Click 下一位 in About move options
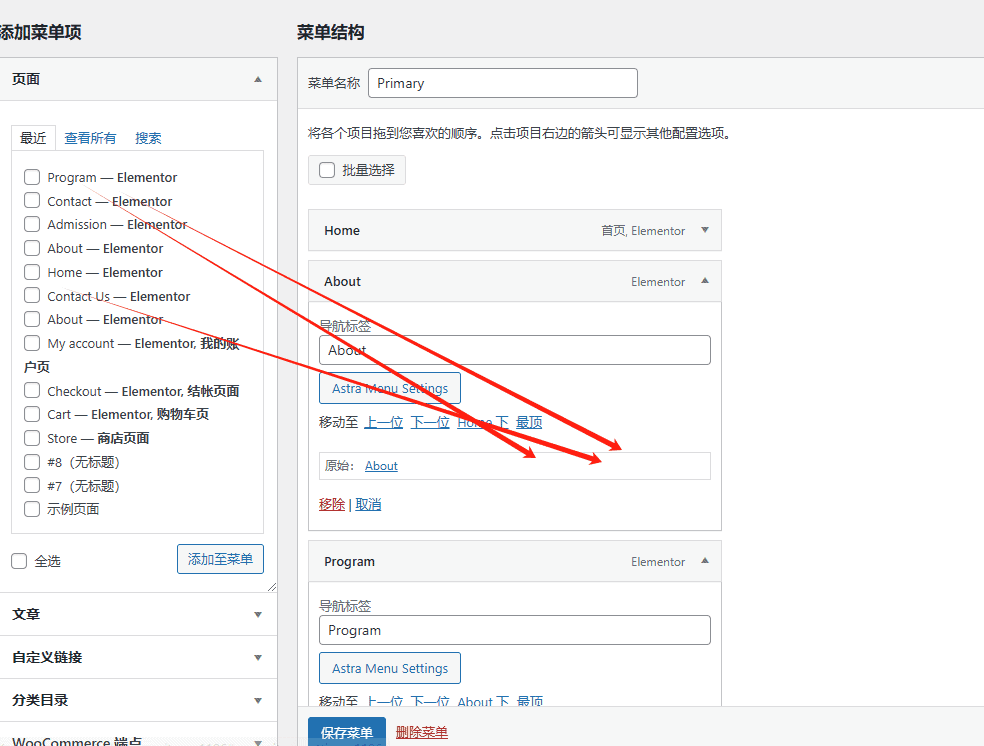 (430, 422)
